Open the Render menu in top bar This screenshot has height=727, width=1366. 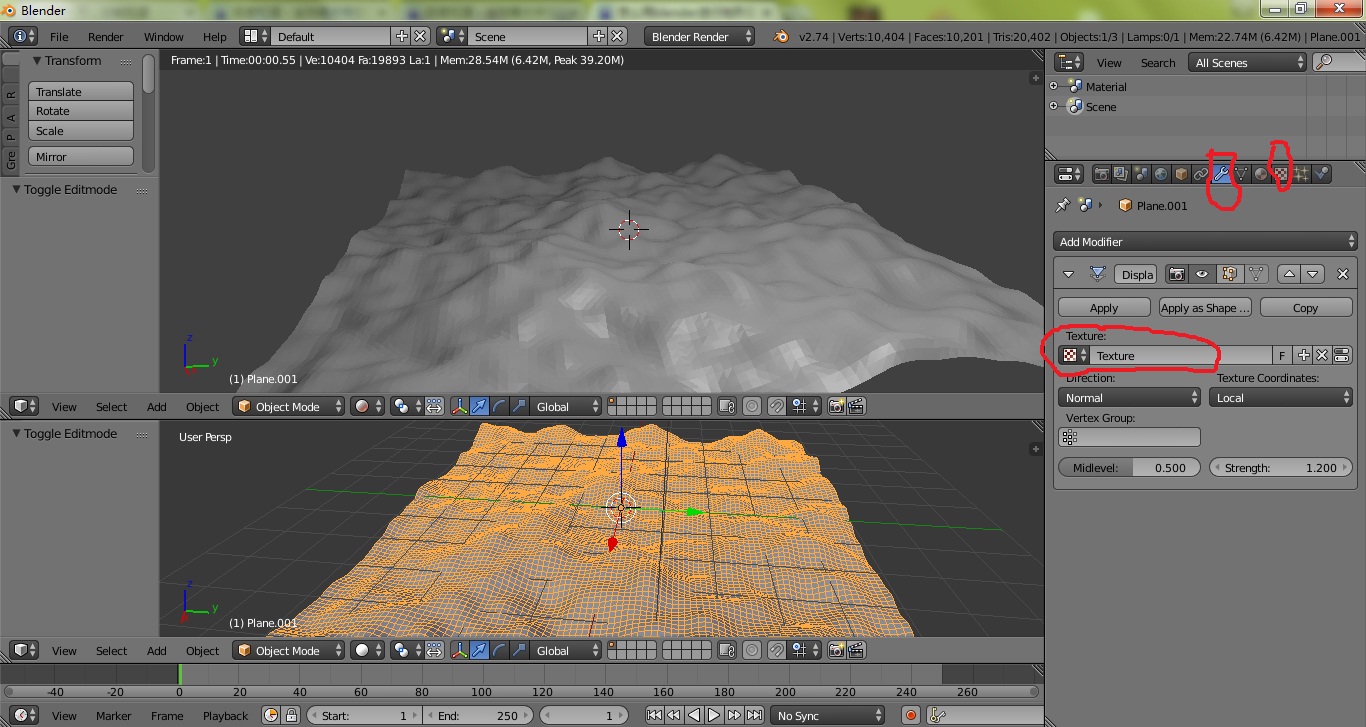(x=106, y=37)
